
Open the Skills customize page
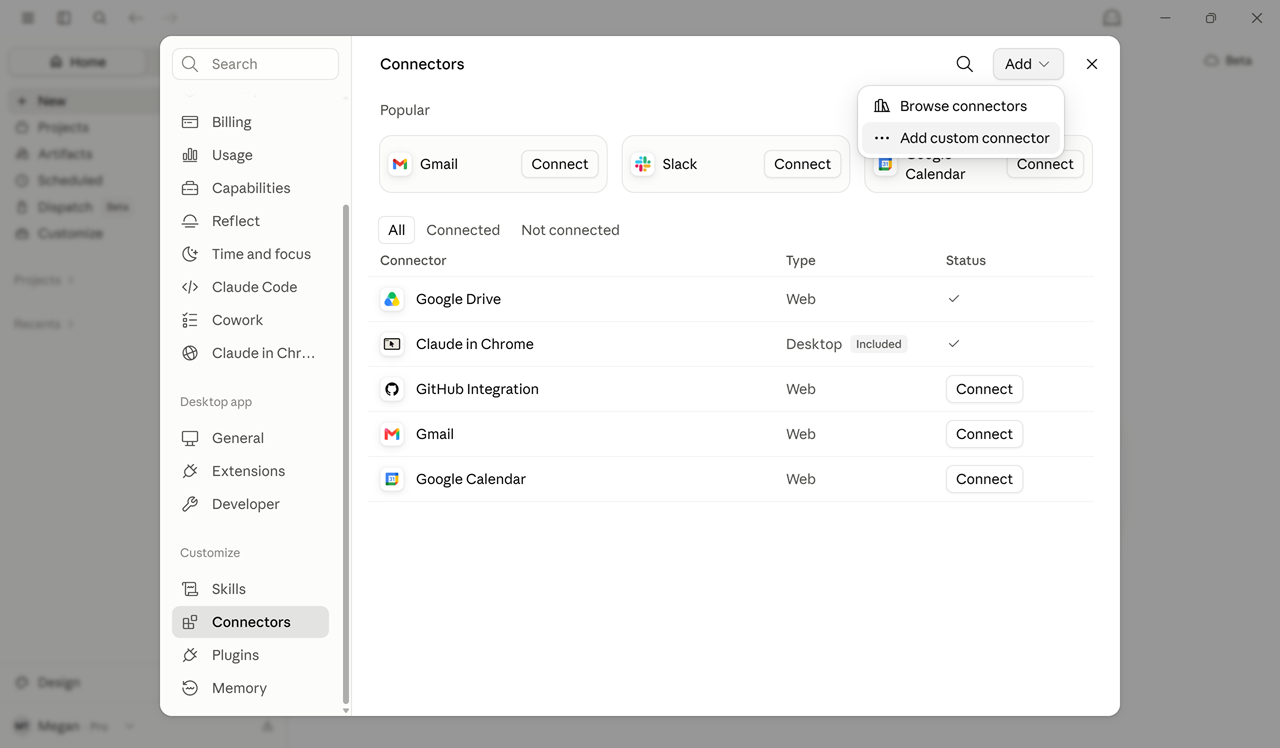click(x=250, y=589)
